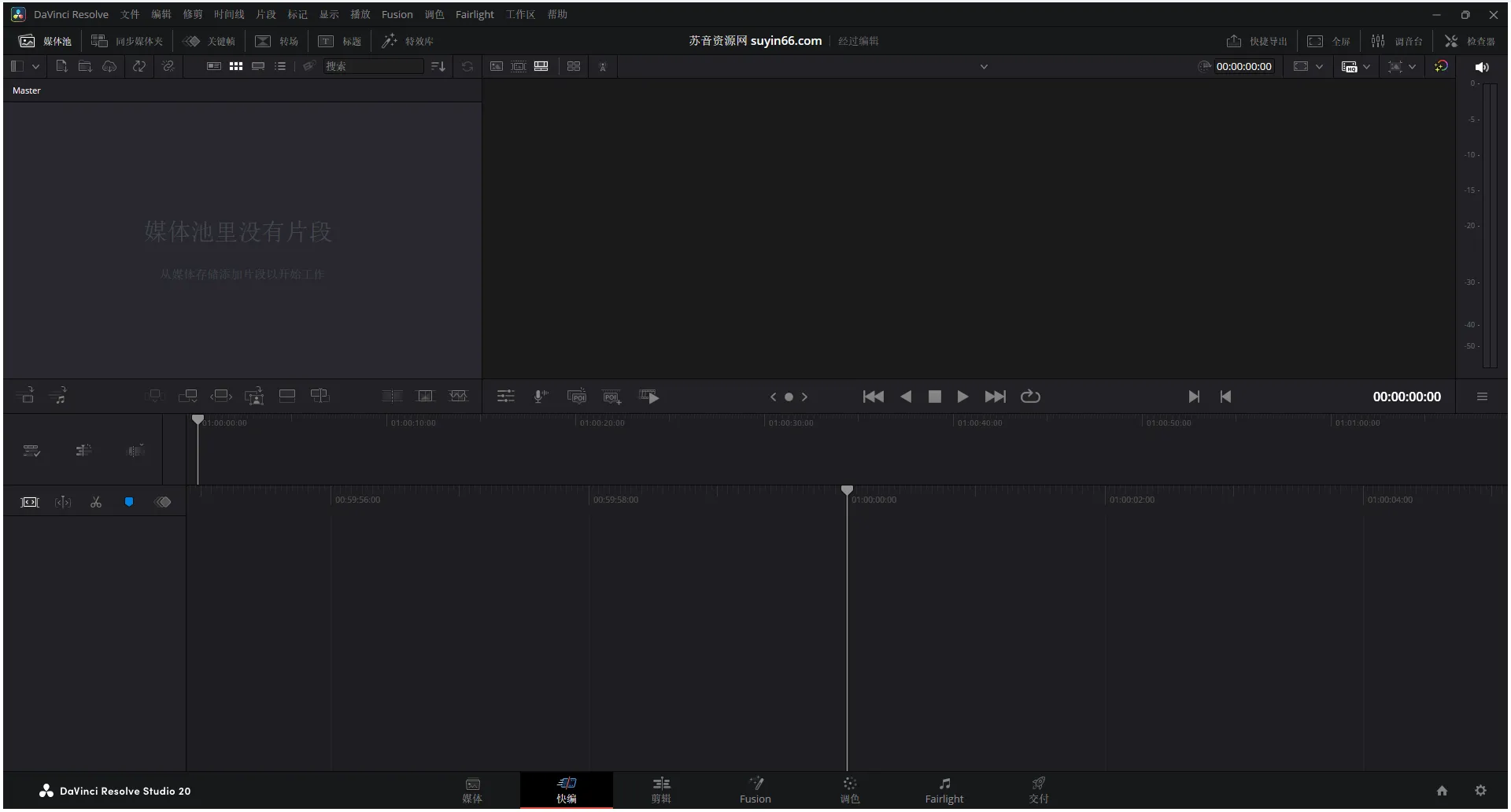Viewport: 1511px width, 812px height.
Task: Start voiceover recording with the microphone icon
Action: tap(540, 396)
